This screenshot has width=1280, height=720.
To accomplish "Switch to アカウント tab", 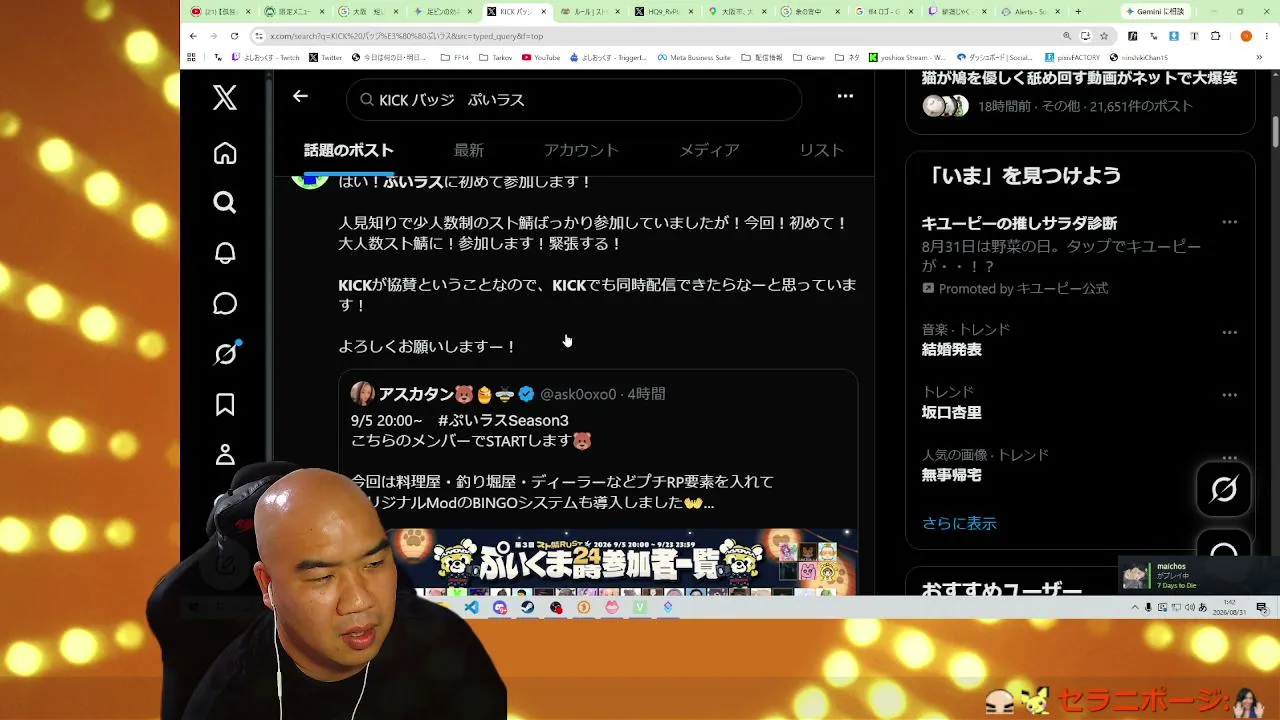I will (x=581, y=150).
